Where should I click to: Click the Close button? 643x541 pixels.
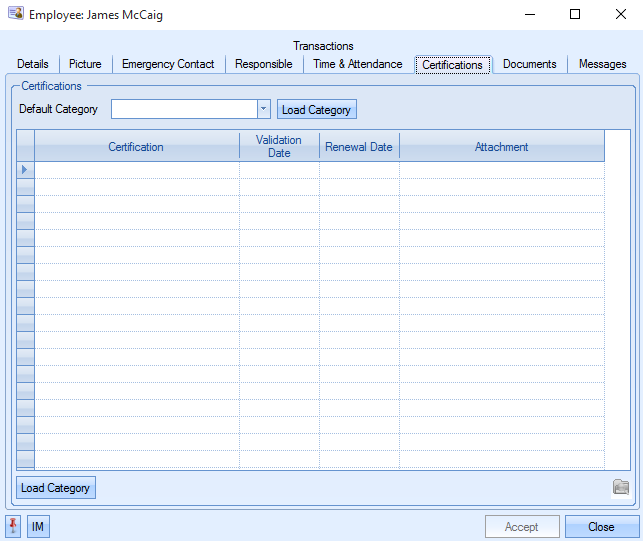coord(601,527)
